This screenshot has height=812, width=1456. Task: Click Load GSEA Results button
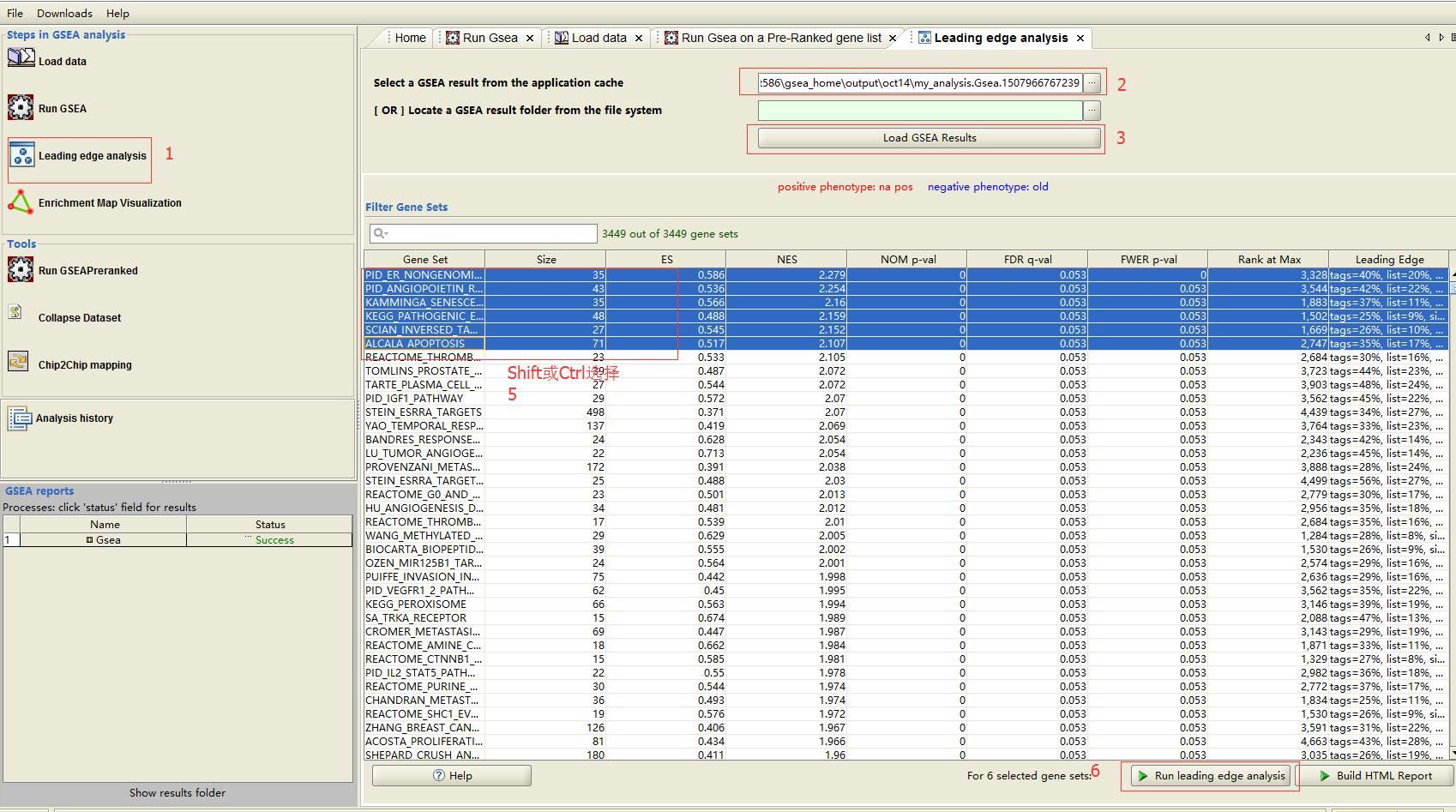pyautogui.click(x=930, y=137)
